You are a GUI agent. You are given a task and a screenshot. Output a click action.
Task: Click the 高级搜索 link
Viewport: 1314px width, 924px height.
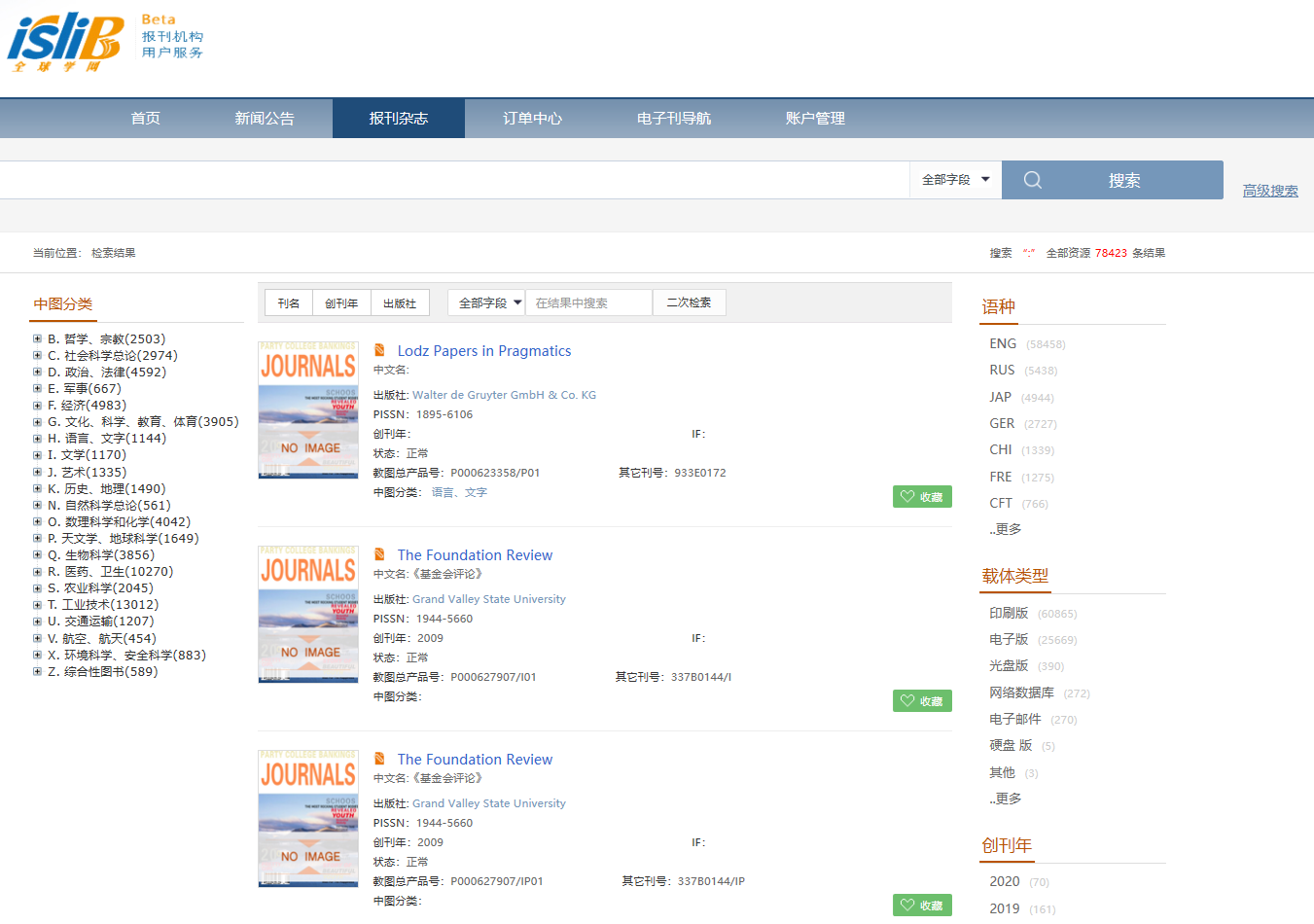point(1269,191)
